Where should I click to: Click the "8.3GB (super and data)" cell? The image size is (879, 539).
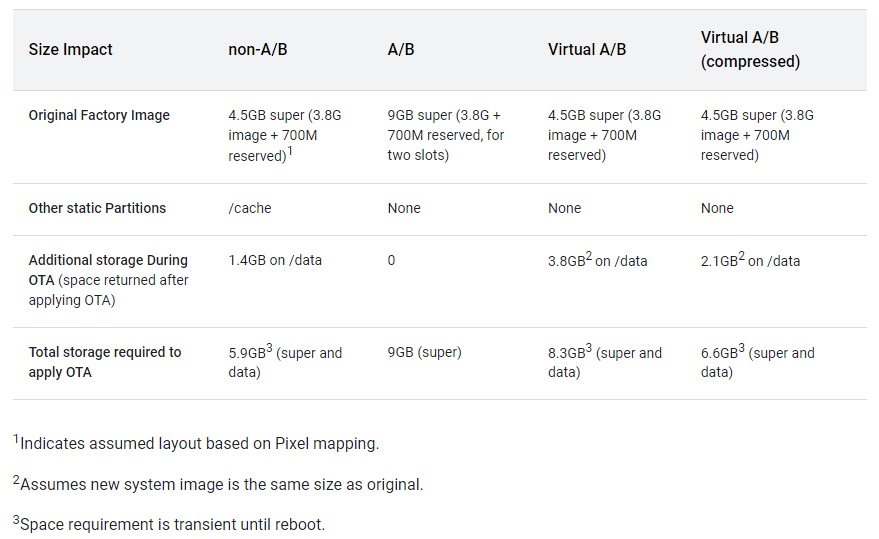coord(604,362)
